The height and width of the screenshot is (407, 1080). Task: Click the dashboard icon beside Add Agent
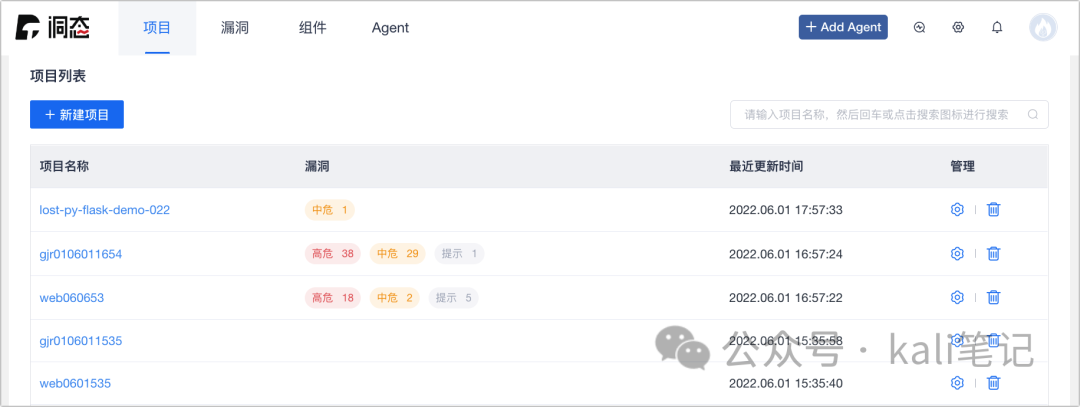pos(919,28)
